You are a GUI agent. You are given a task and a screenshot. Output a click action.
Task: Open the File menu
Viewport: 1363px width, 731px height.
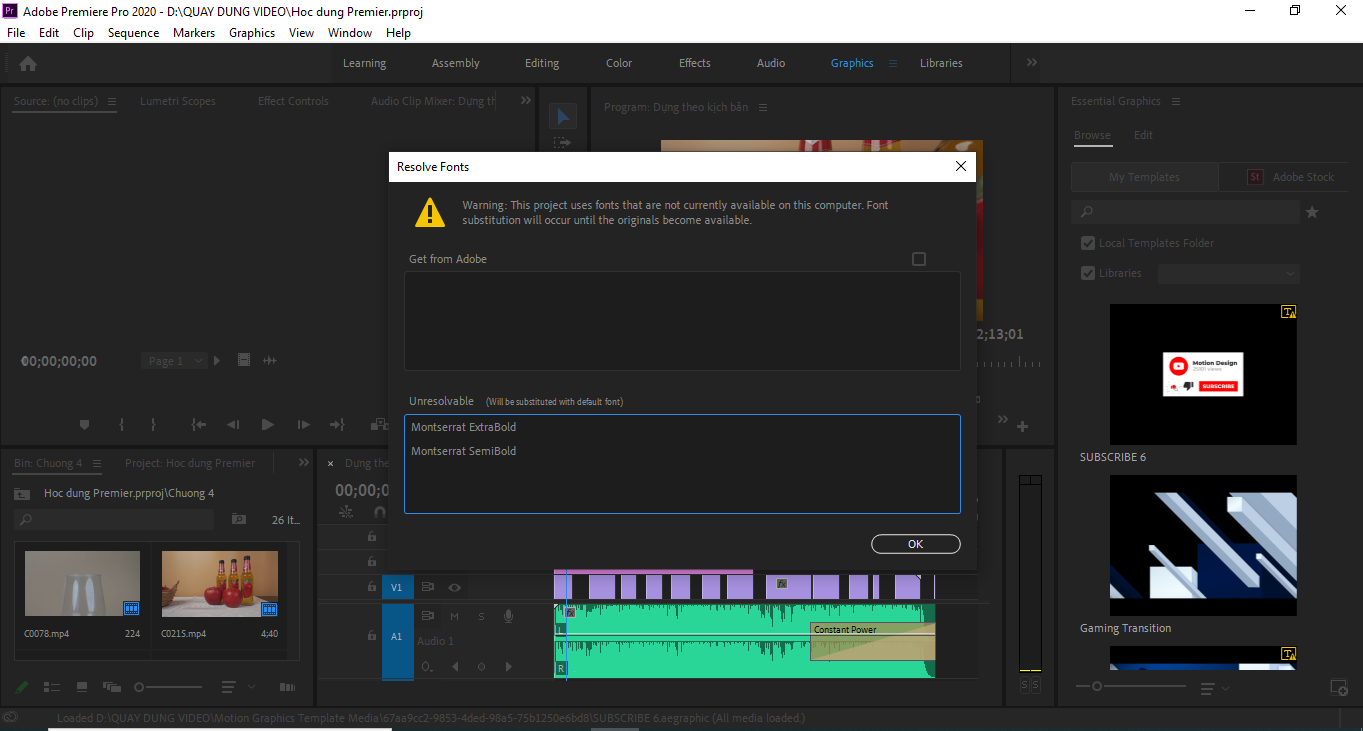pyautogui.click(x=16, y=33)
